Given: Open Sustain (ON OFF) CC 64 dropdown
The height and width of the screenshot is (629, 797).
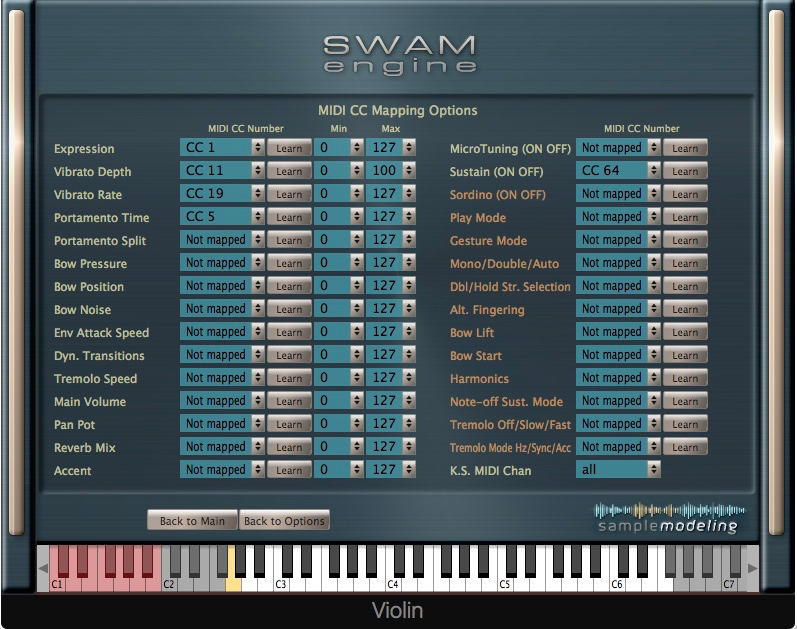Looking at the screenshot, I should coord(618,171).
